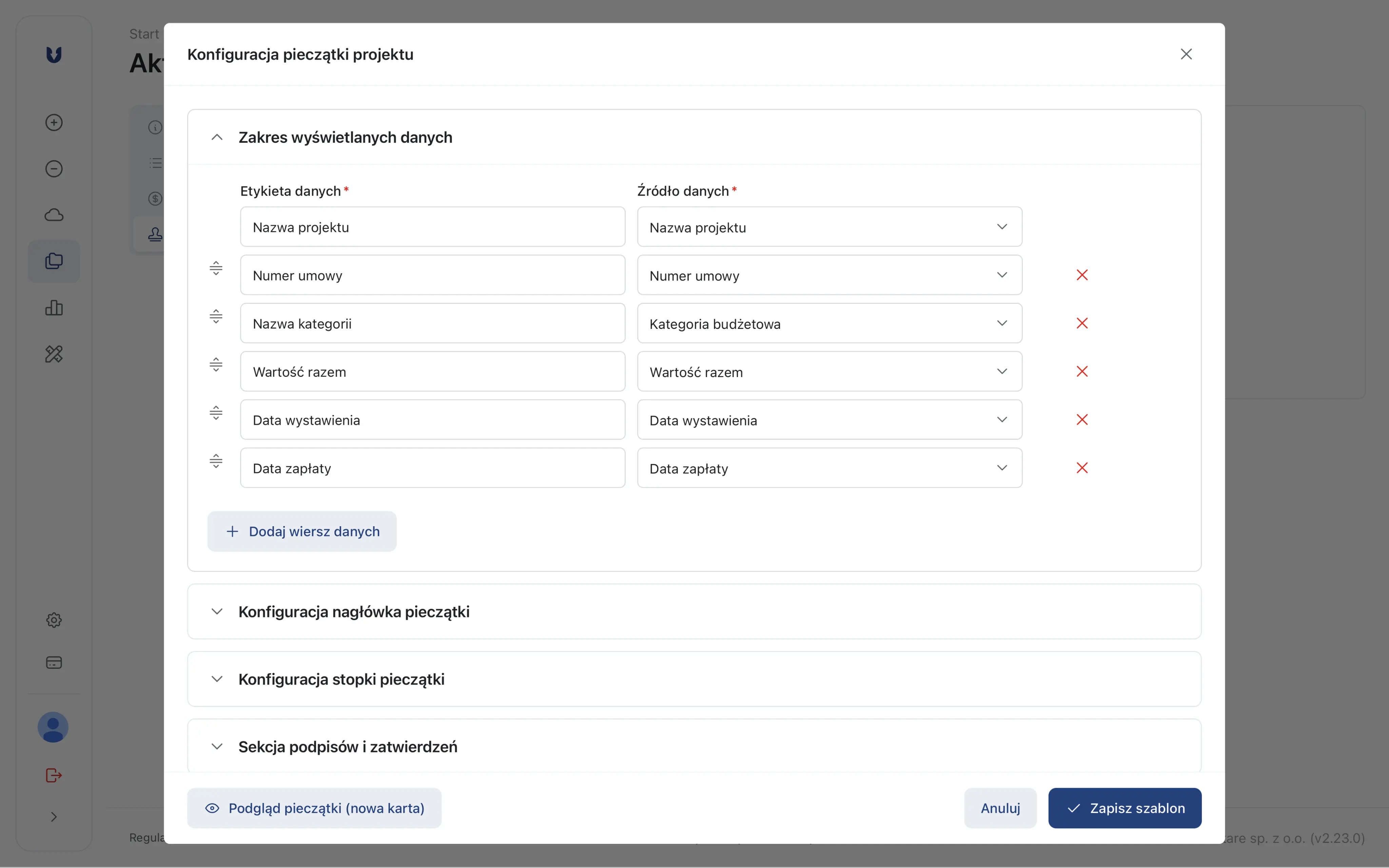
Task: Click the reorder handle next to Numer umowy
Action: tap(216, 268)
